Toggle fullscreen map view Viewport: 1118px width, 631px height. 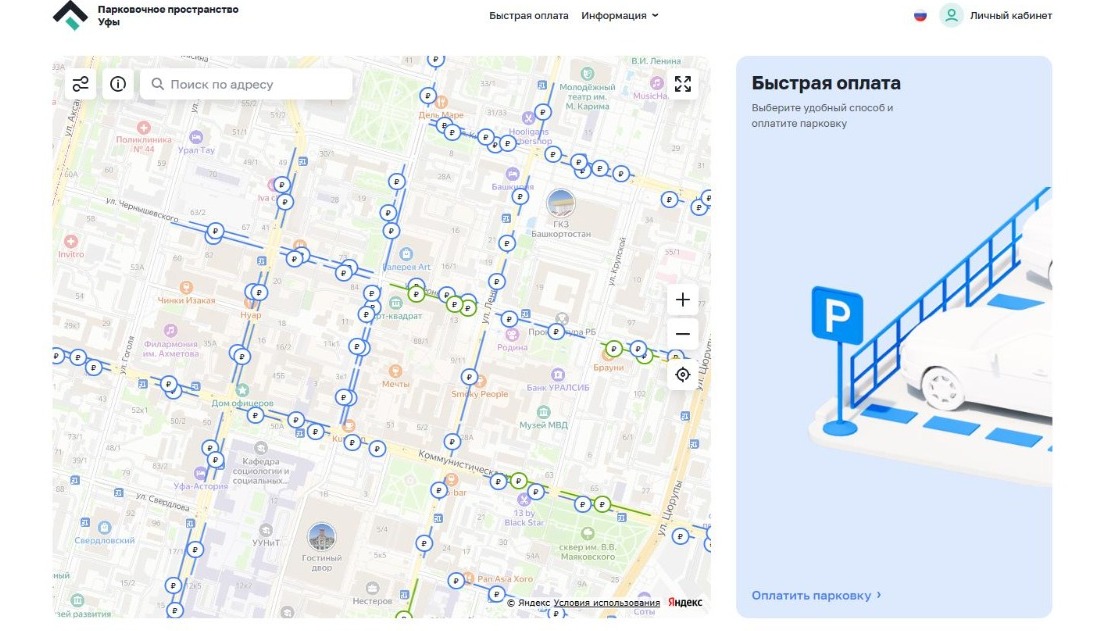pyautogui.click(x=682, y=84)
